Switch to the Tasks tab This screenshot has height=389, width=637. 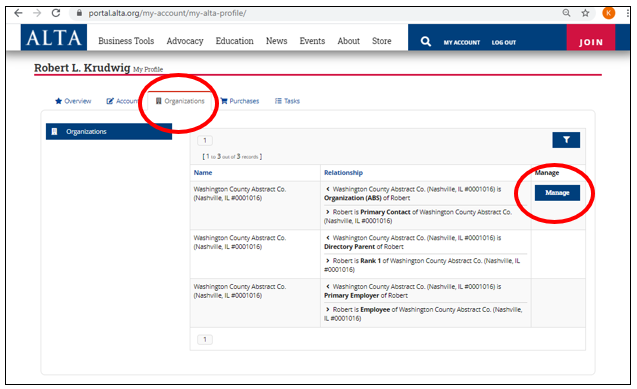287,101
